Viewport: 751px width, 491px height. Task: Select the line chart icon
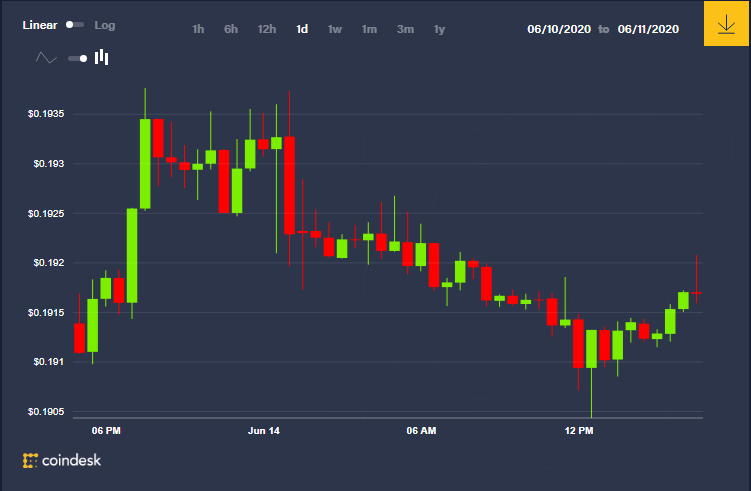[46, 58]
